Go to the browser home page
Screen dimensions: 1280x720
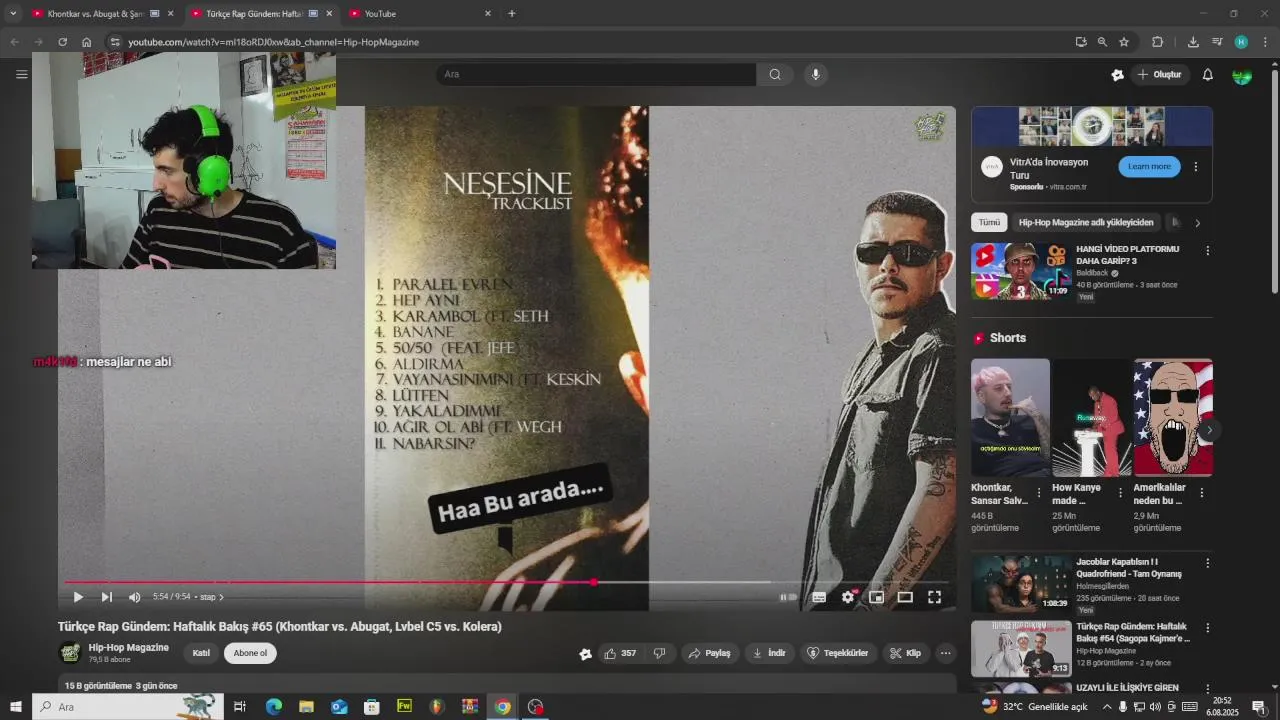[87, 42]
